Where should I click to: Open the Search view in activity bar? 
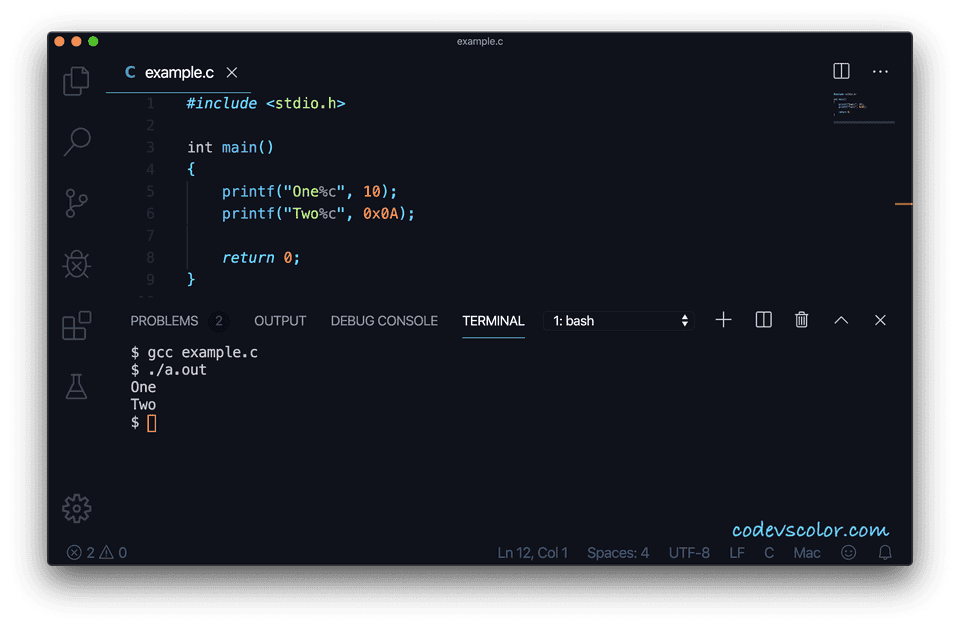click(77, 141)
